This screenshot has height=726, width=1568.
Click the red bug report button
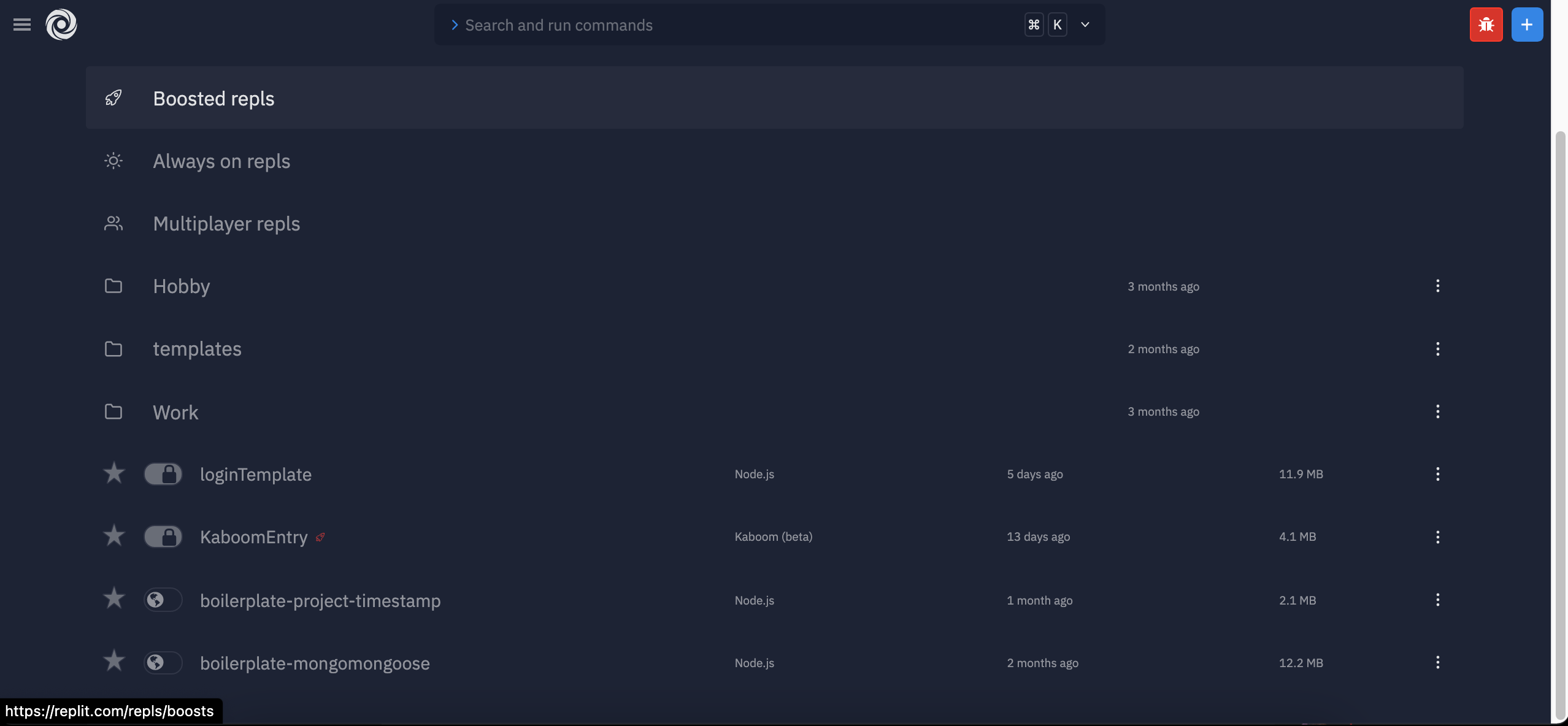click(1486, 25)
